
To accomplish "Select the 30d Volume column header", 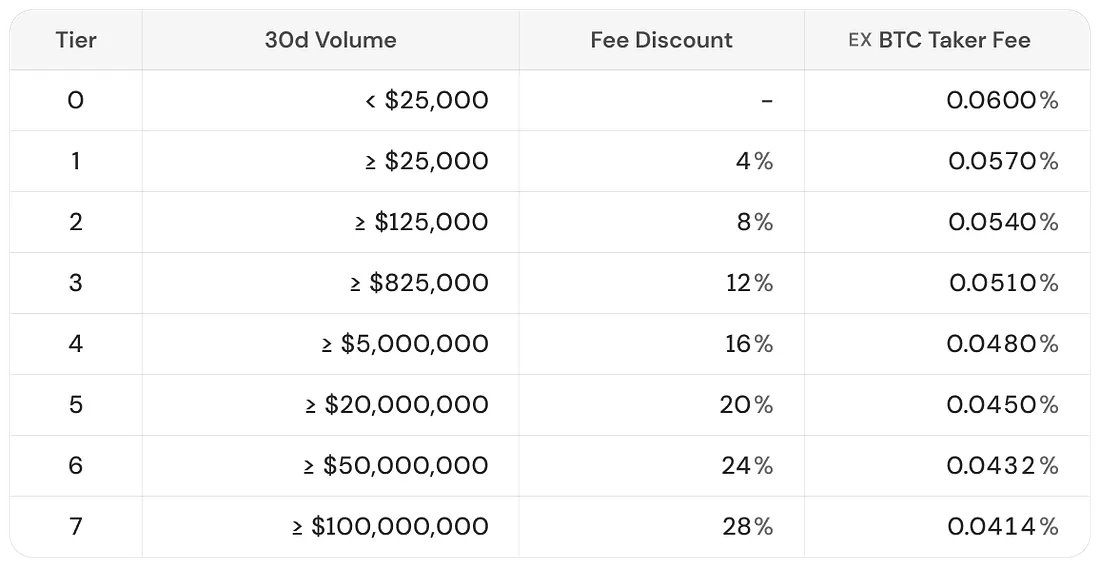I will pyautogui.click(x=330, y=40).
